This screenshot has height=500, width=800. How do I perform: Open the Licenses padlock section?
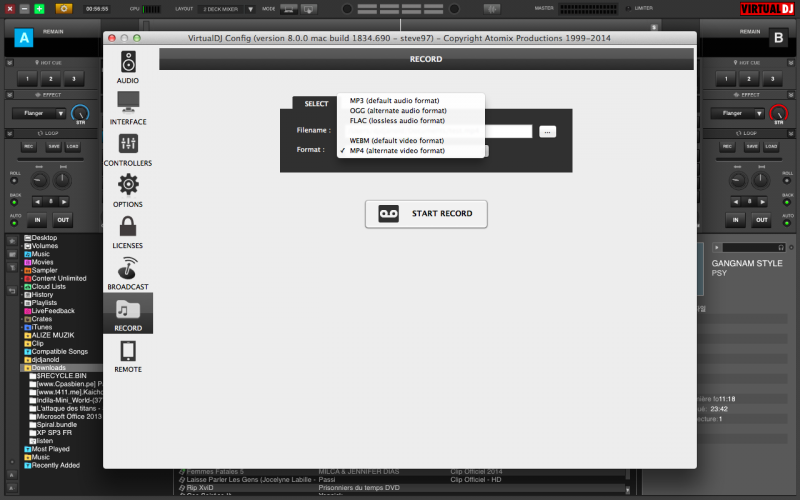(128, 232)
